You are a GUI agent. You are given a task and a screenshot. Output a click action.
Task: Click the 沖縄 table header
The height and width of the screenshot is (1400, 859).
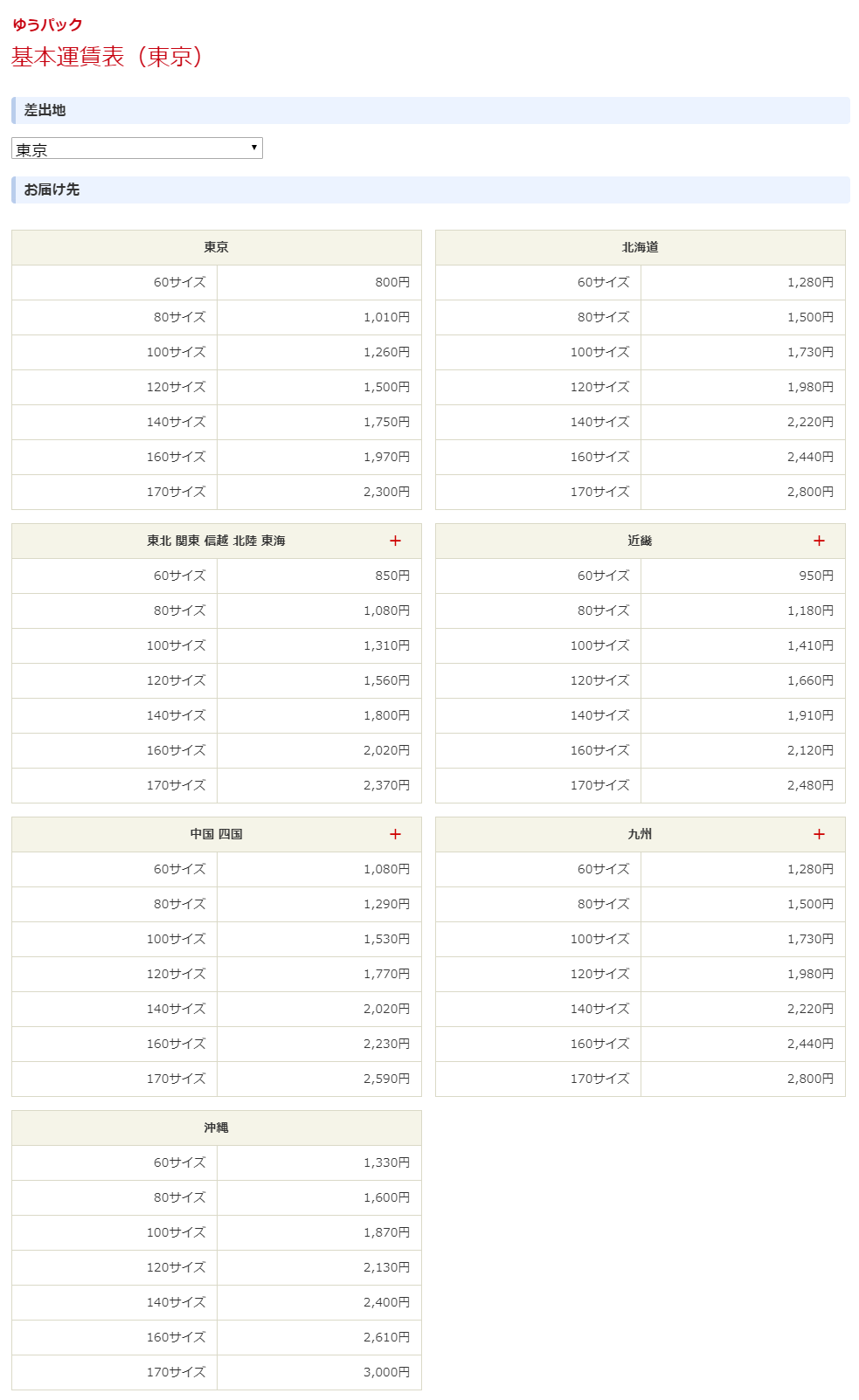[216, 1128]
